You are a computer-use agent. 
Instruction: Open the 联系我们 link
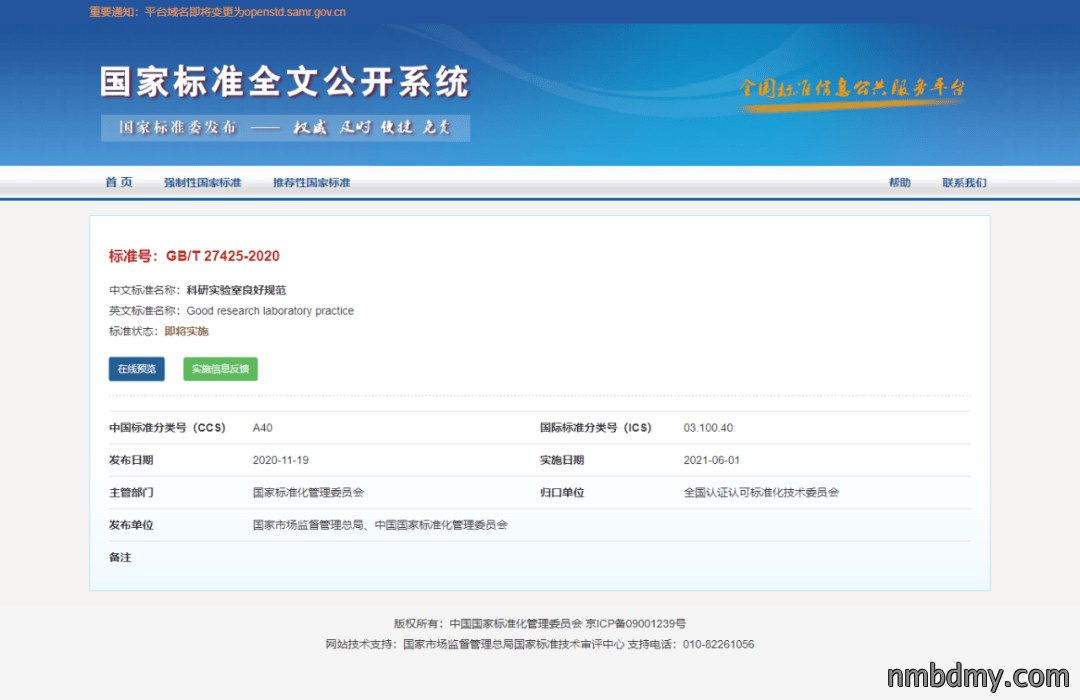[964, 183]
